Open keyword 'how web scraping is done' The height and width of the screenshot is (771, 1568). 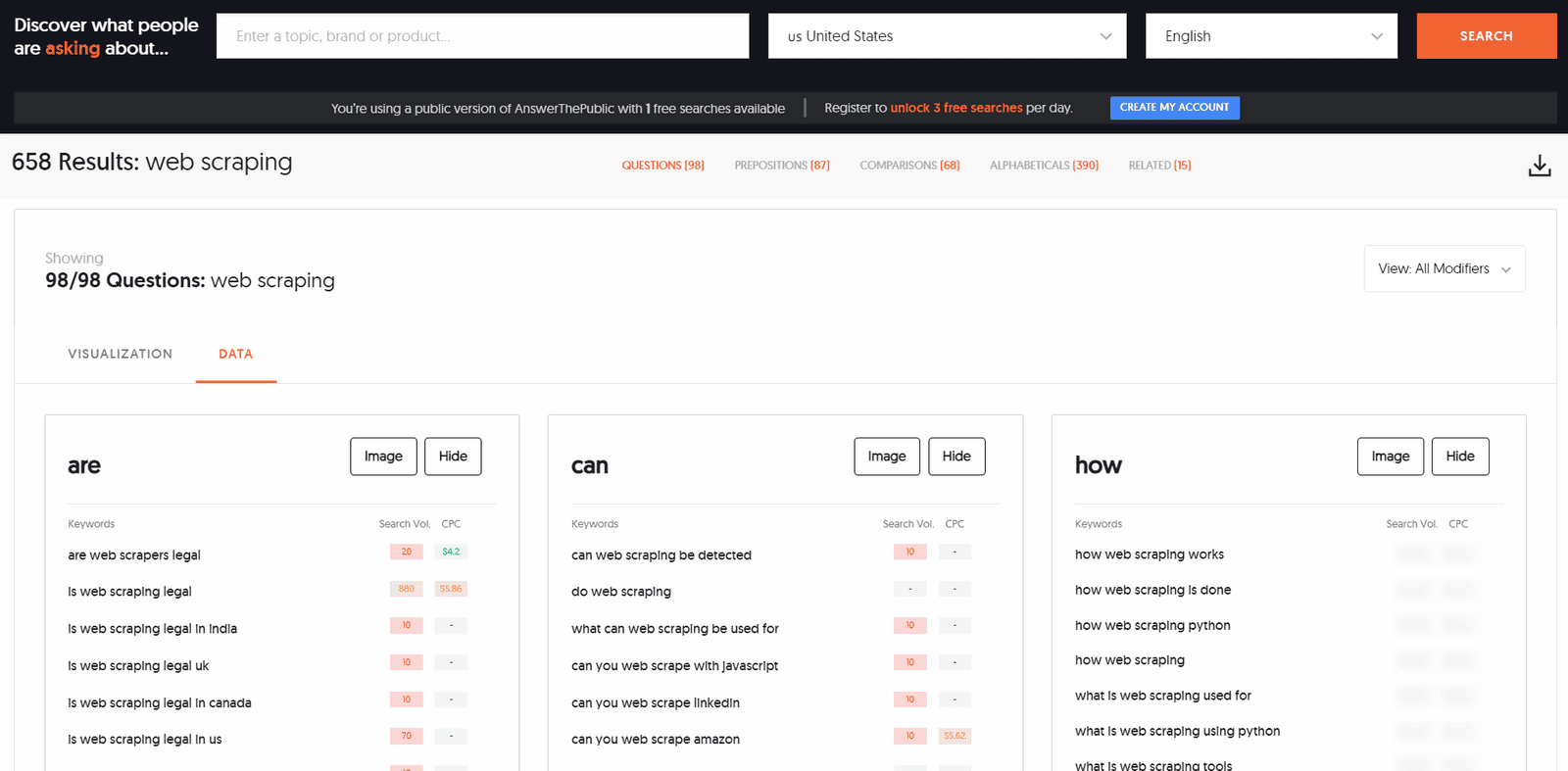[x=1153, y=590]
